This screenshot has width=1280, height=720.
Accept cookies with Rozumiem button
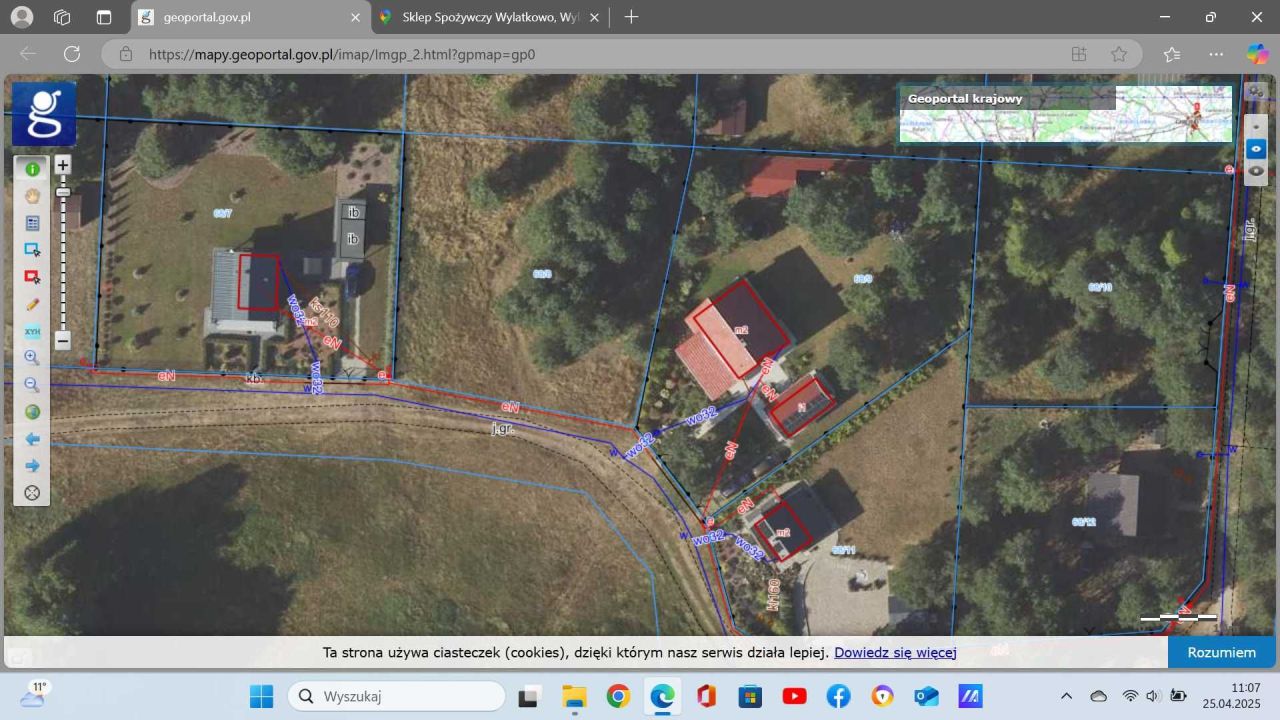pos(1221,652)
